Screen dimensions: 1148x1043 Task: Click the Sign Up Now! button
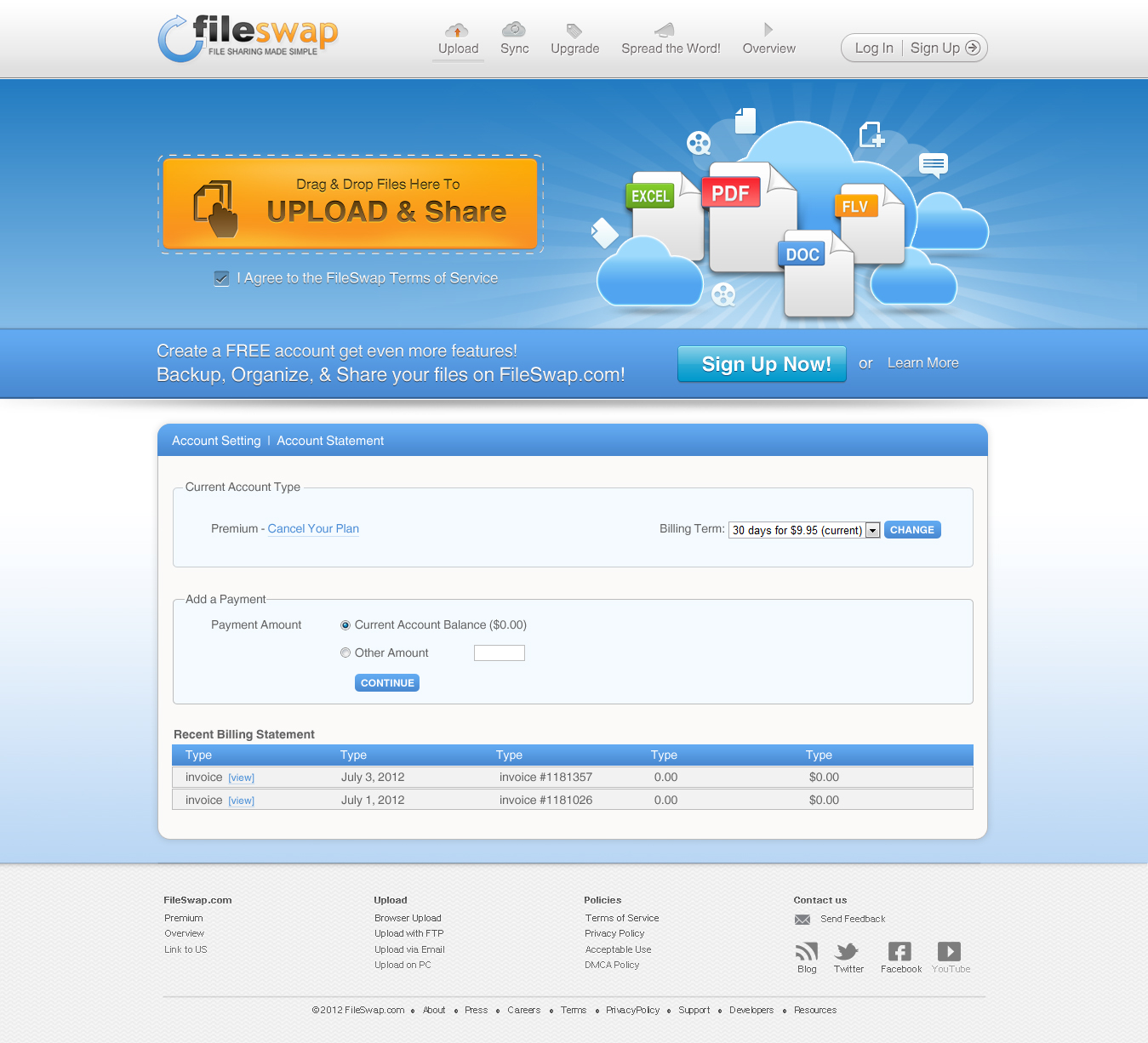tap(762, 364)
